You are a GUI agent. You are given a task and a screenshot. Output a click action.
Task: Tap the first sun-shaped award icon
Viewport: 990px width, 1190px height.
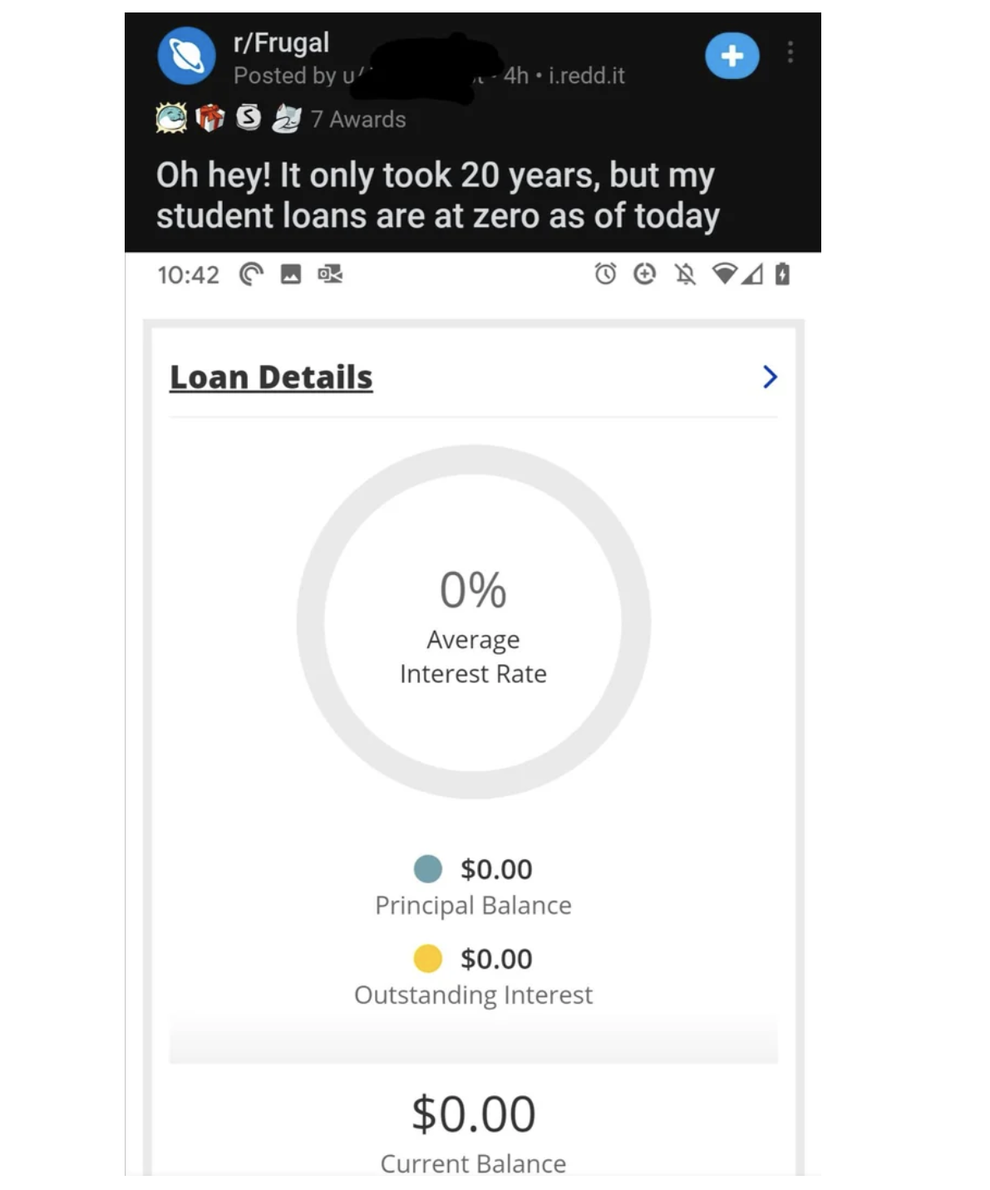(x=171, y=119)
